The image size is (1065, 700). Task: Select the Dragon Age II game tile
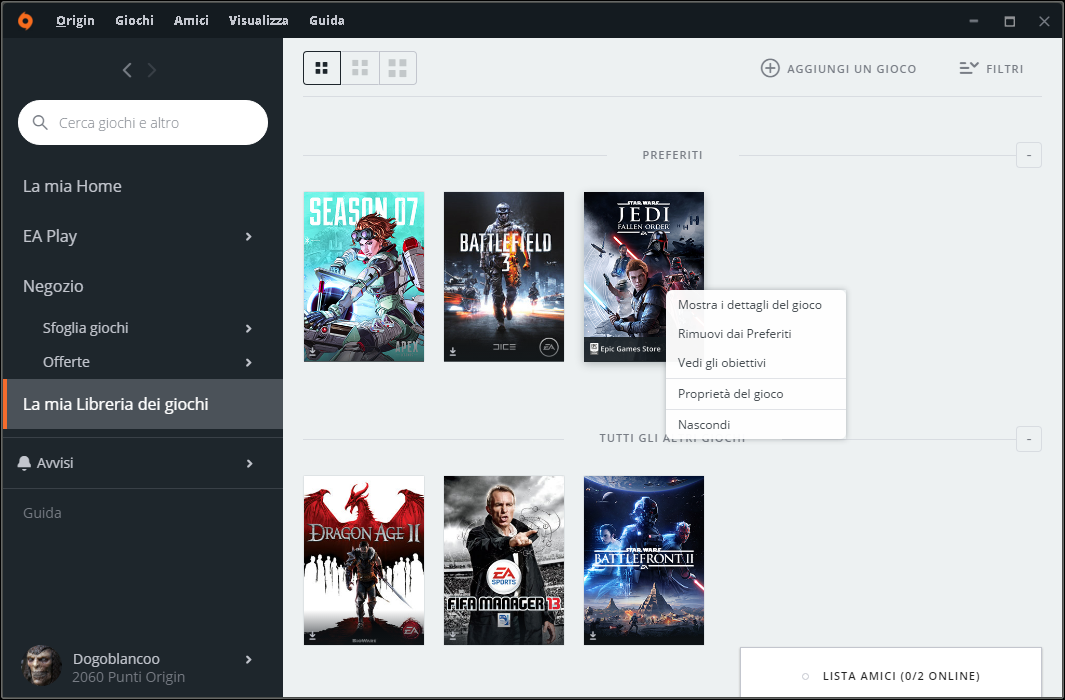tap(364, 560)
